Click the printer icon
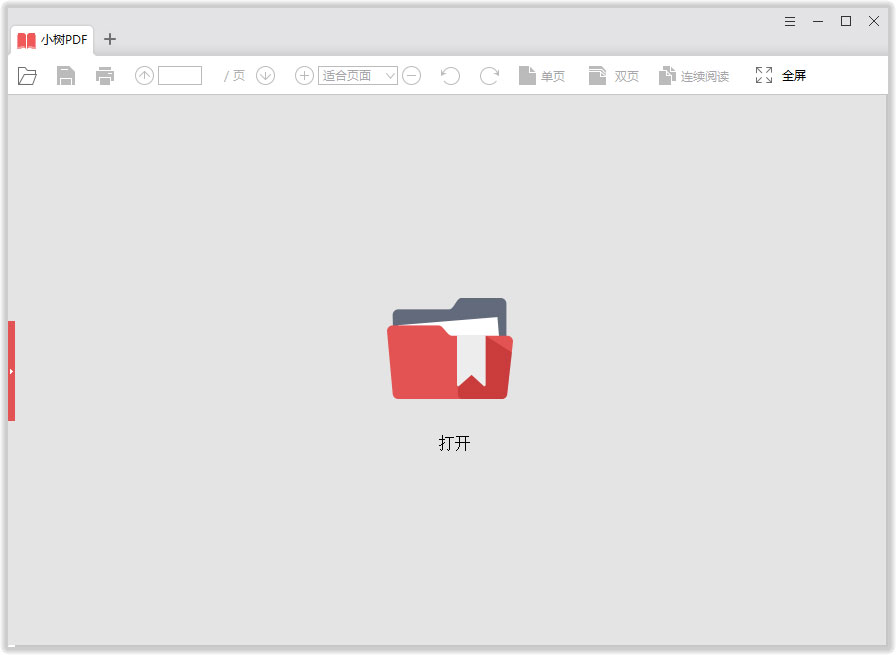 [x=105, y=75]
